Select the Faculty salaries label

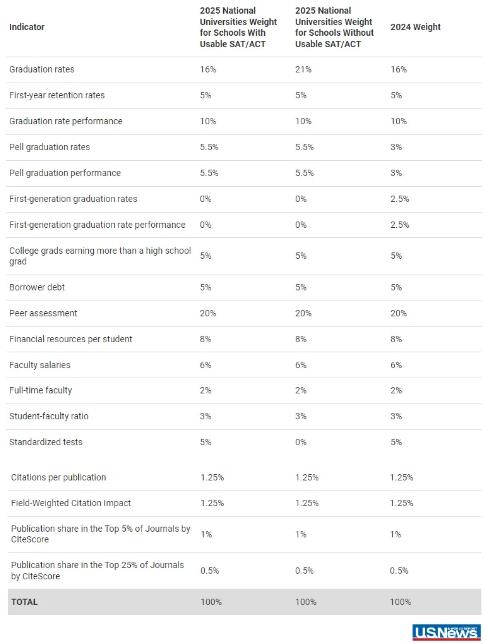pos(40,365)
